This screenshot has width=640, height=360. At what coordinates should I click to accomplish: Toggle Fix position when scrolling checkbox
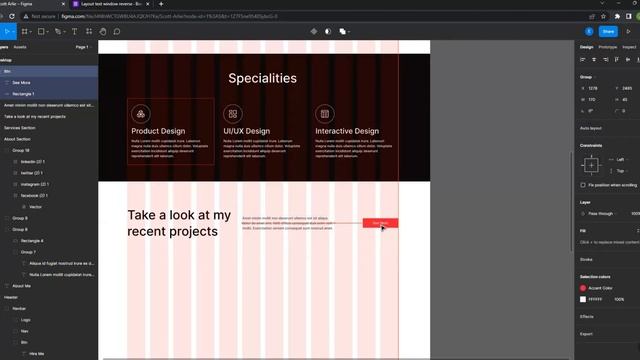[x=583, y=185]
